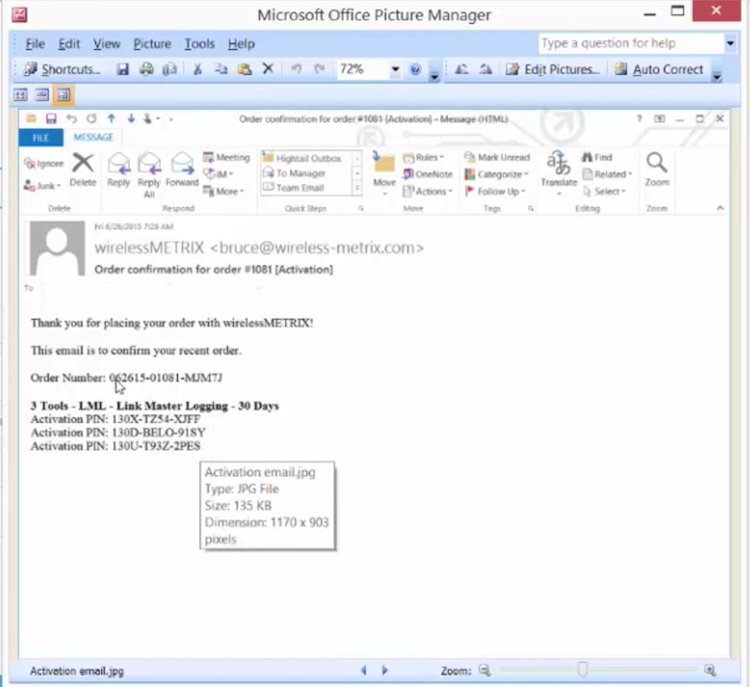Click Activation PIN: 130U-T93Z-2PES line
The width and height of the screenshot is (750, 687).
pos(115,446)
